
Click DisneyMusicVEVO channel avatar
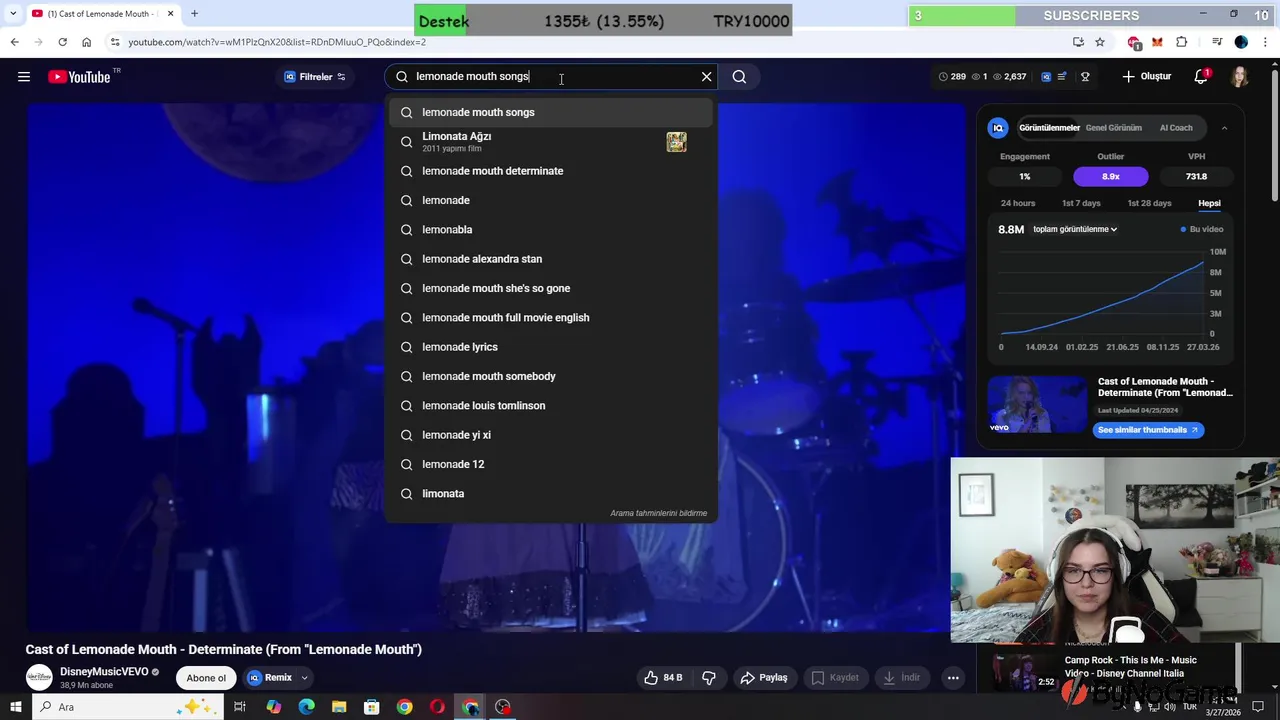pos(39,678)
